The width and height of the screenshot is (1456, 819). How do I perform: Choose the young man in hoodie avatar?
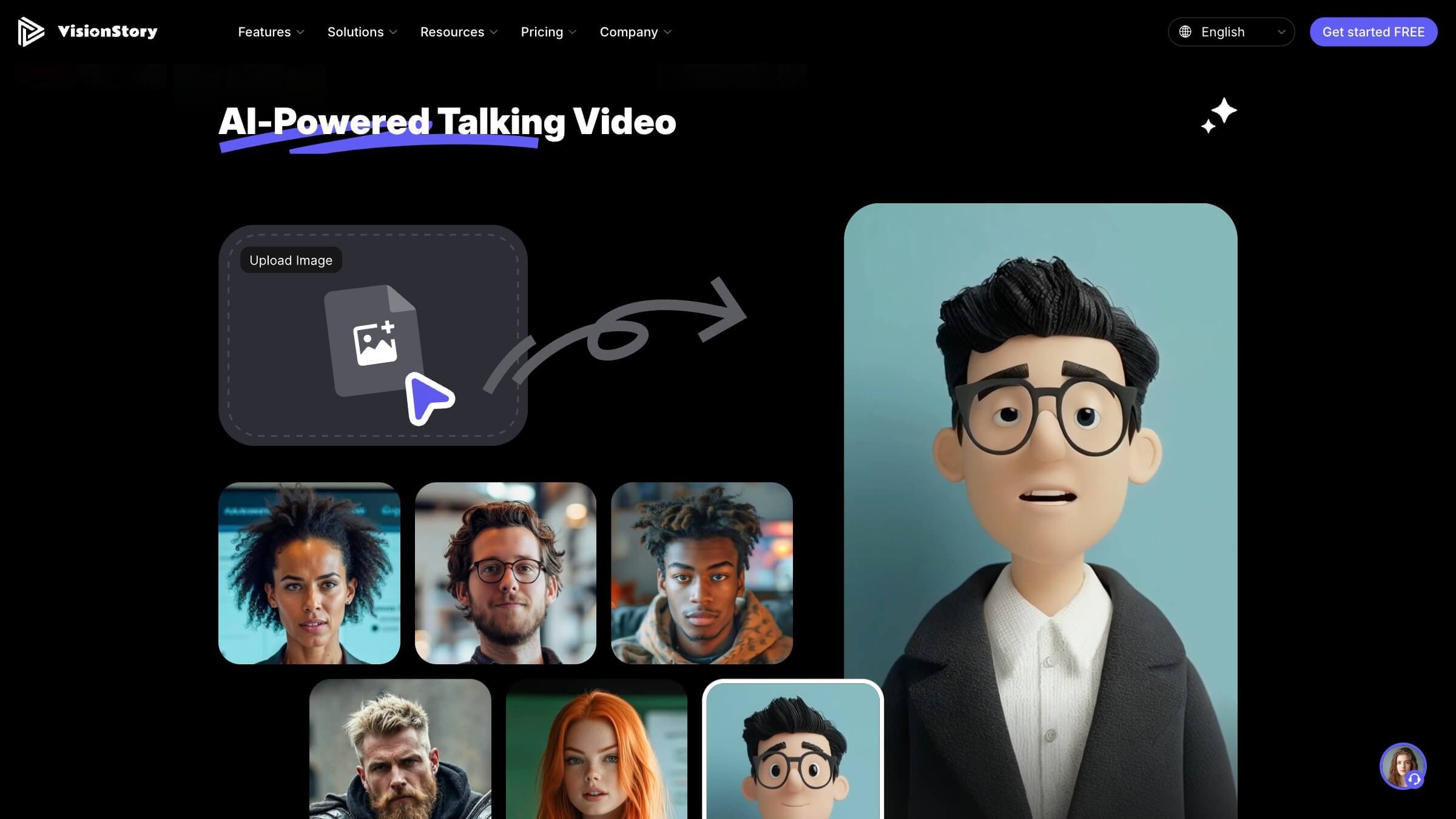[702, 573]
